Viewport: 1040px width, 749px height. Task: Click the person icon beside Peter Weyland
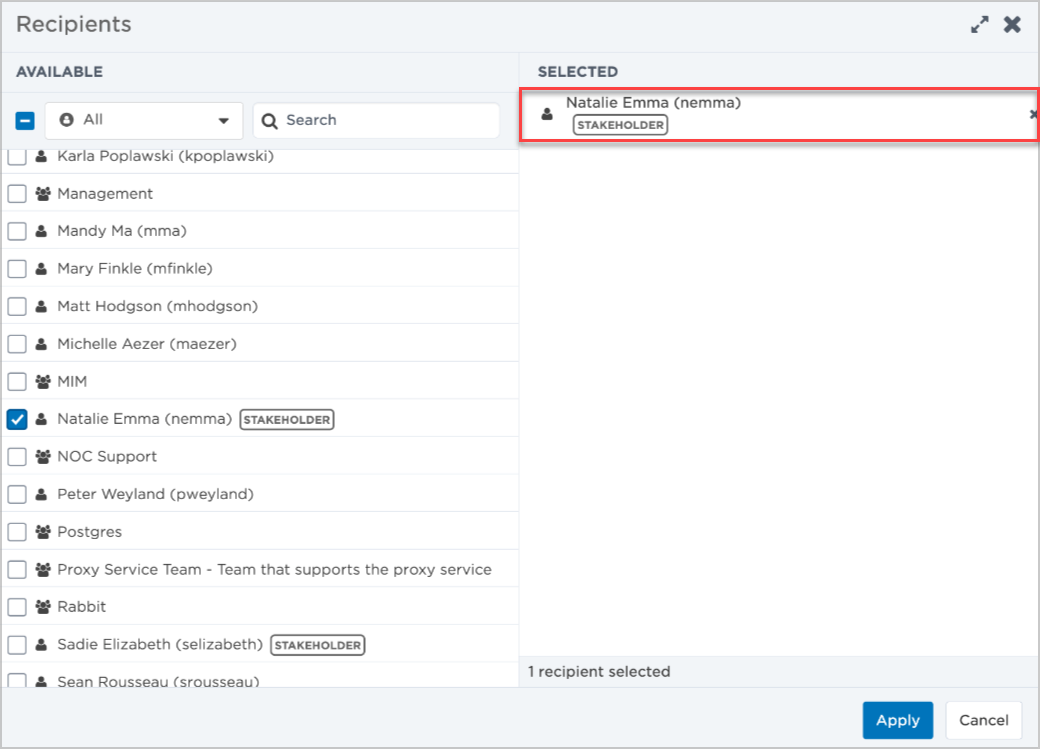42,495
